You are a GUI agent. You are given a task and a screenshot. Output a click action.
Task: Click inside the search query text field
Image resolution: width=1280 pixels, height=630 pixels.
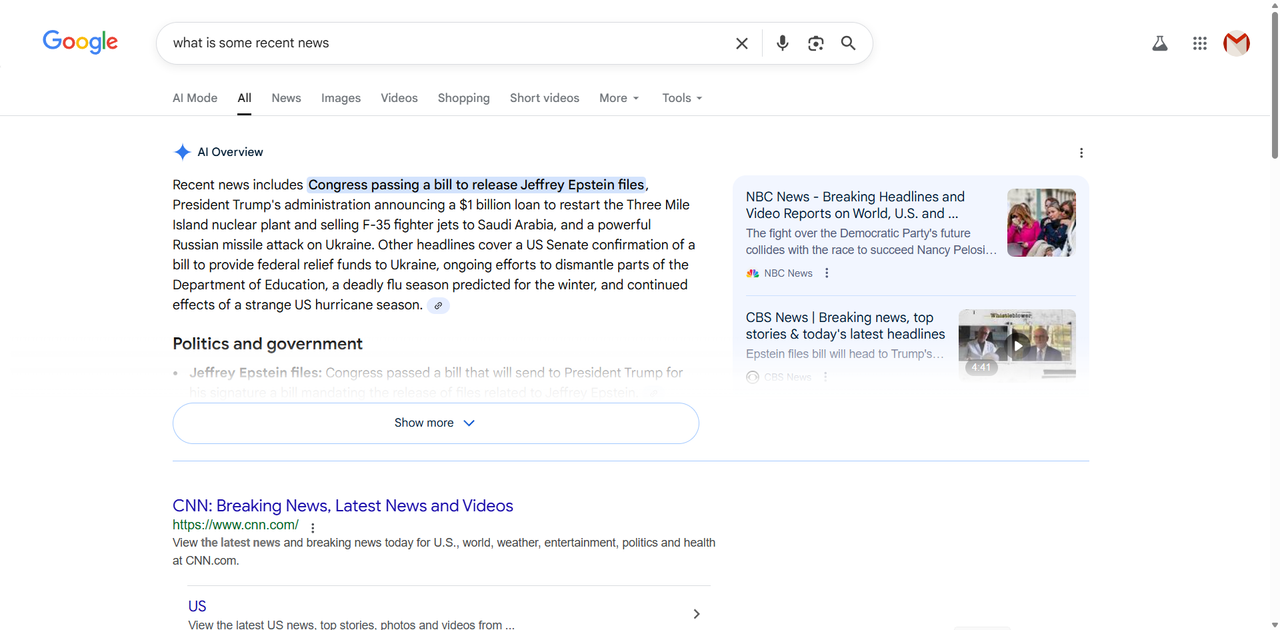(450, 43)
